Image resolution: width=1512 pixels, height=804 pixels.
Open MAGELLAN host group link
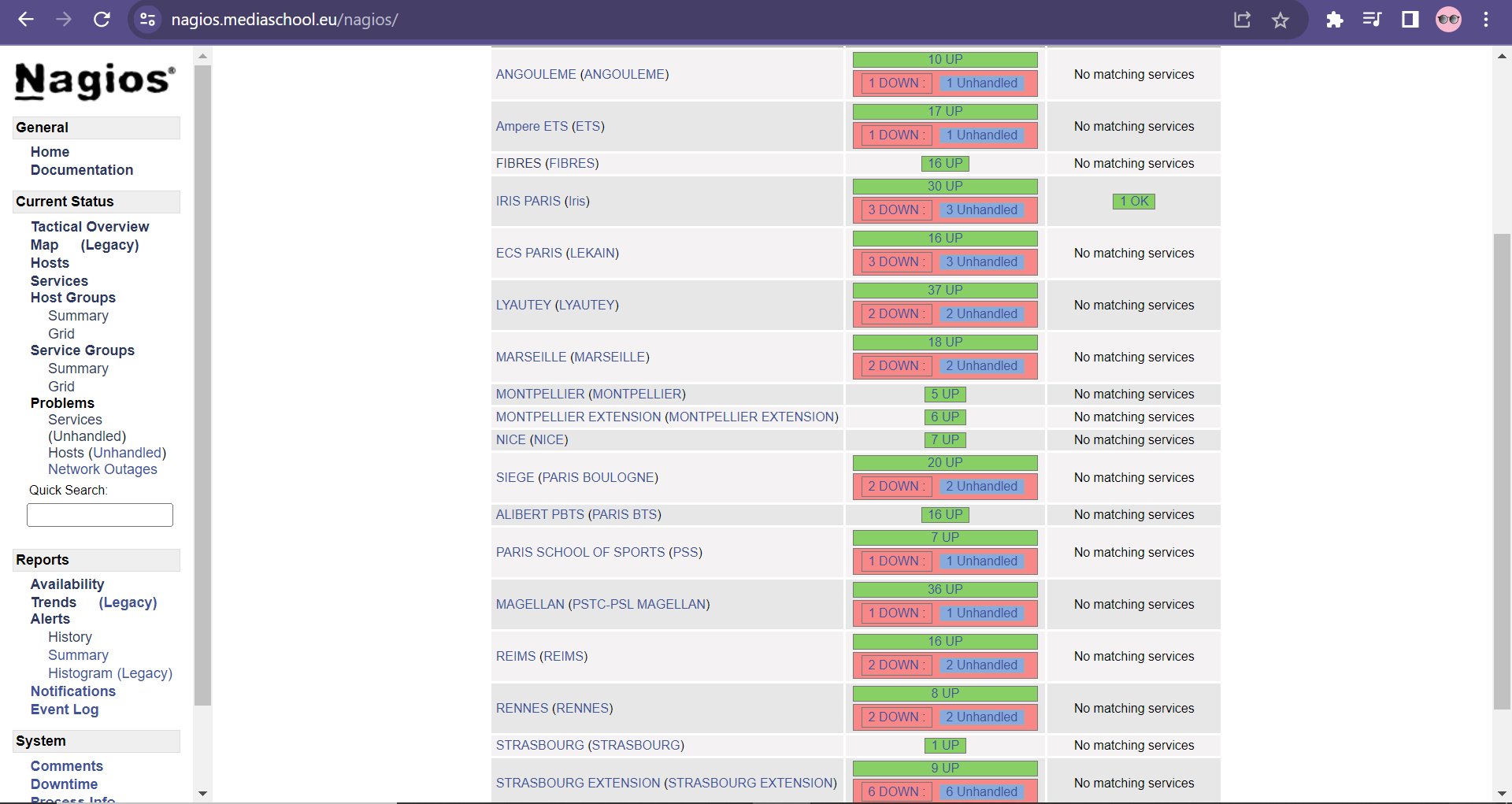tap(530, 604)
